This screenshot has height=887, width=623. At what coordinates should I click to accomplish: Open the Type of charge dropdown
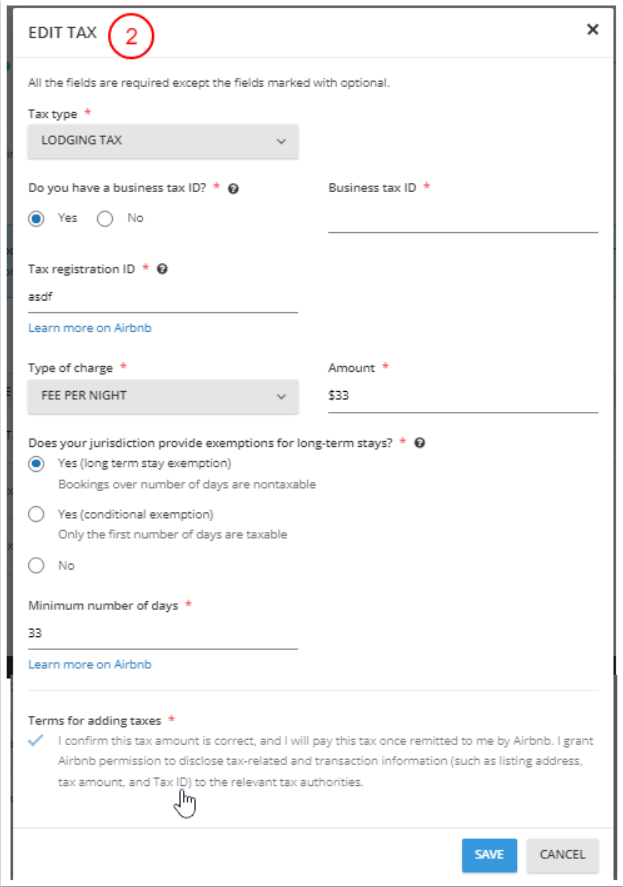point(163,396)
